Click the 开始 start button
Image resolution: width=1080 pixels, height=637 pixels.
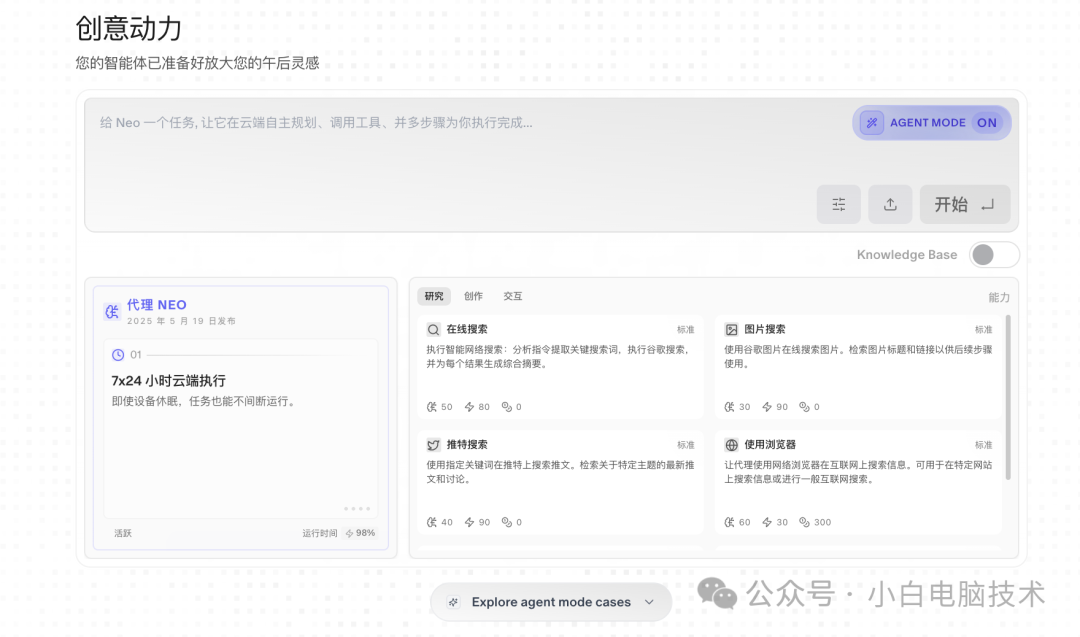click(x=964, y=204)
